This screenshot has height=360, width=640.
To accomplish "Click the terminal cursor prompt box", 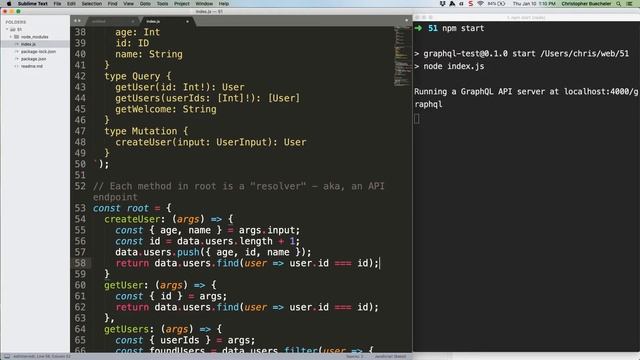I will tap(417, 119).
